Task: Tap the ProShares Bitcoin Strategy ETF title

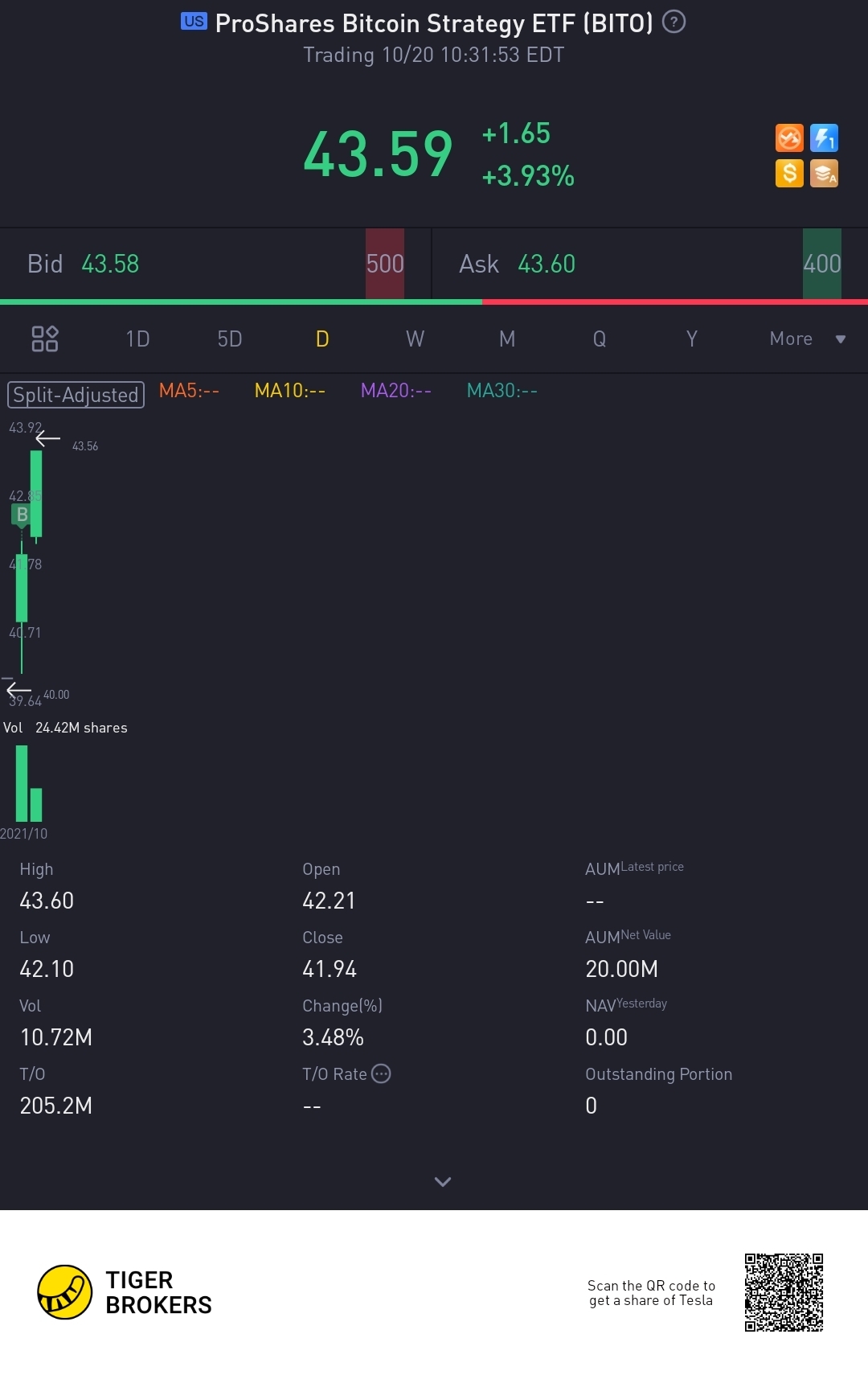Action: coord(434,23)
